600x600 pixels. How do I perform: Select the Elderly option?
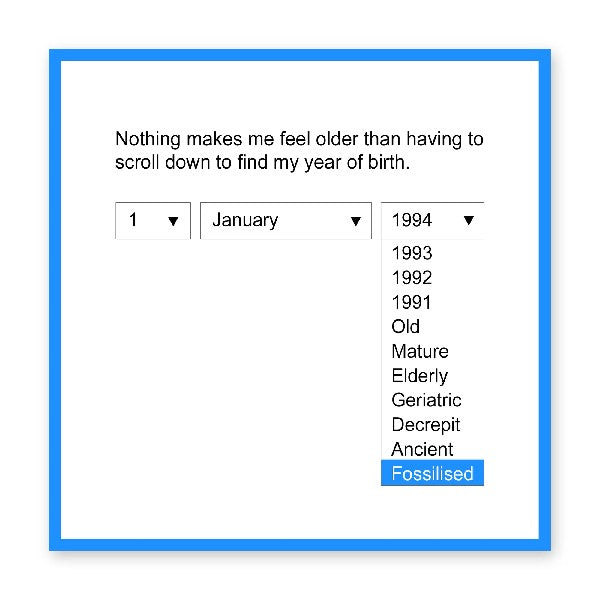pos(420,376)
